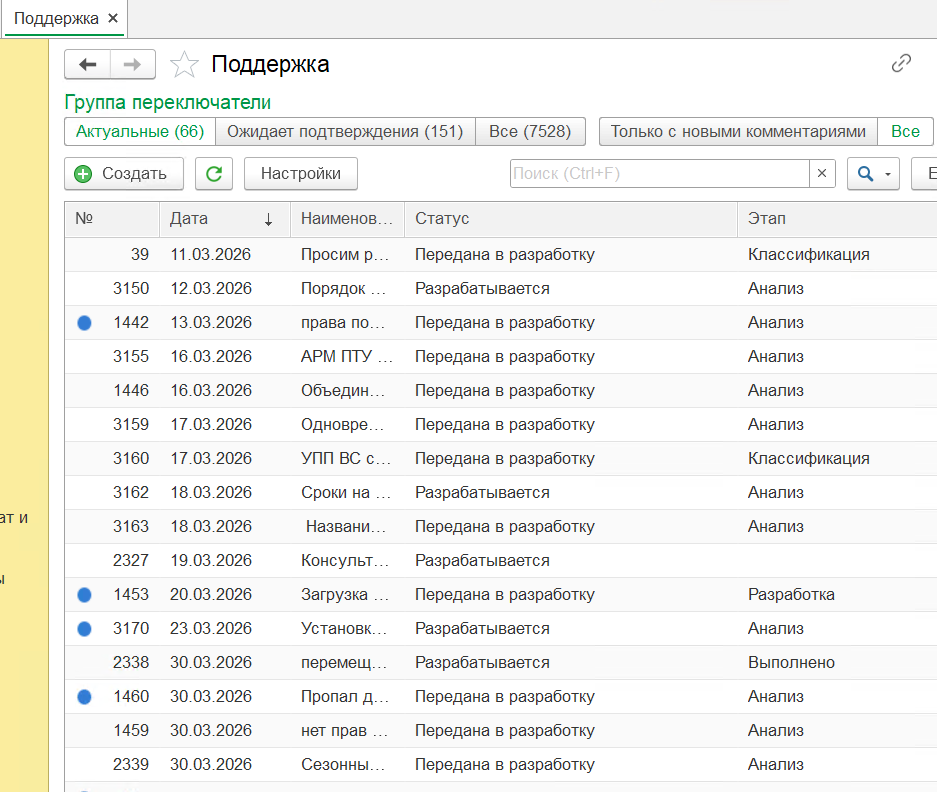937x792 pixels.
Task: Close the Поддержка tab
Action: click(113, 19)
